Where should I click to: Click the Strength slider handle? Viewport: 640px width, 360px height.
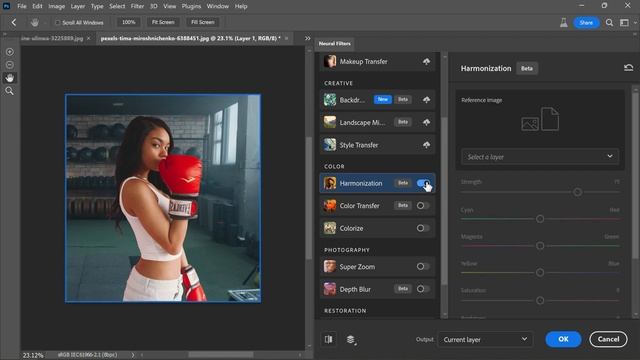tap(577, 192)
